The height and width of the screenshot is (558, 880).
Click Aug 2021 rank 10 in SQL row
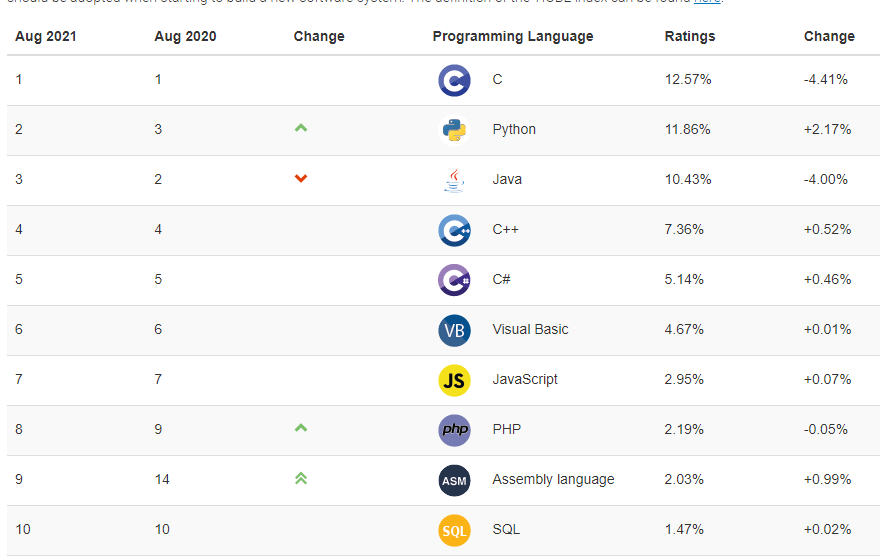pyautogui.click(x=23, y=529)
